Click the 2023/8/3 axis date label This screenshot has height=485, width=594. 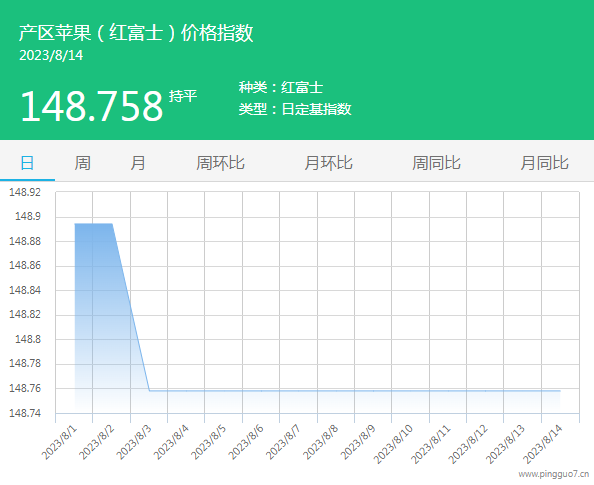[134, 442]
